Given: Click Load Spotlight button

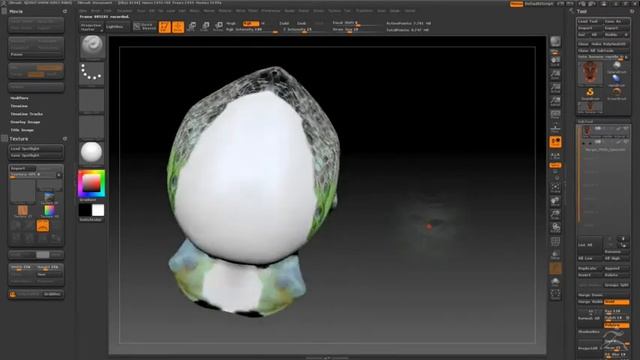Looking at the screenshot, I should tap(36, 149).
